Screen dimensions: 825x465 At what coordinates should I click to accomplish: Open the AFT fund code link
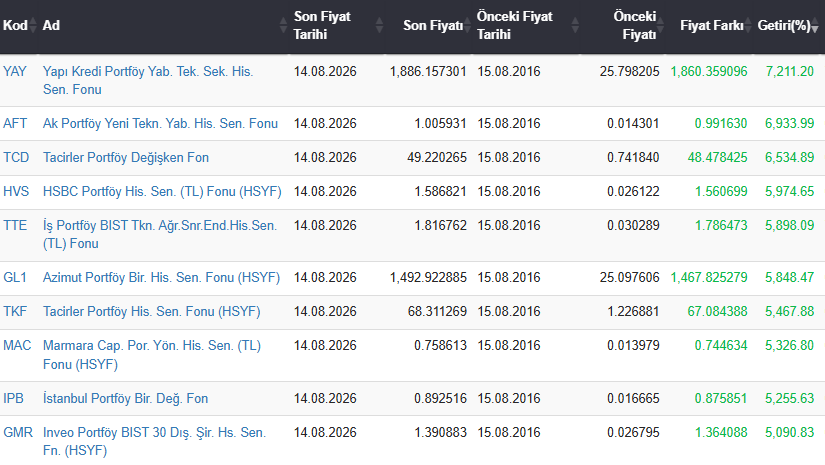point(15,124)
